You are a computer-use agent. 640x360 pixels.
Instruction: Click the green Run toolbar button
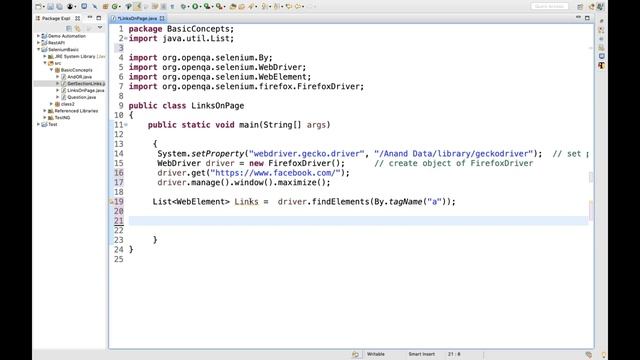(195, 6)
